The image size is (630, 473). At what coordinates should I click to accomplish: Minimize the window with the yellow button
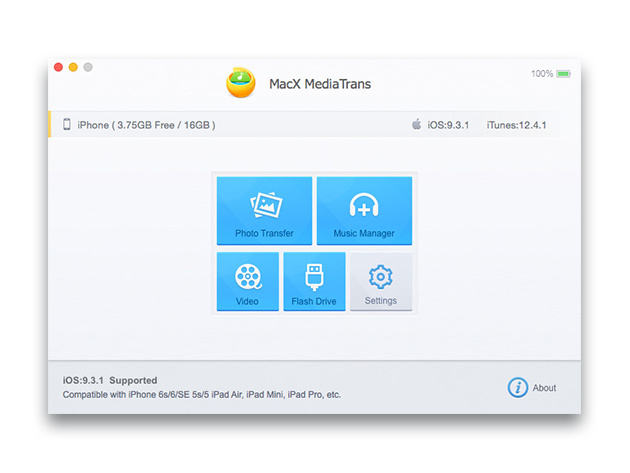pyautogui.click(x=73, y=67)
